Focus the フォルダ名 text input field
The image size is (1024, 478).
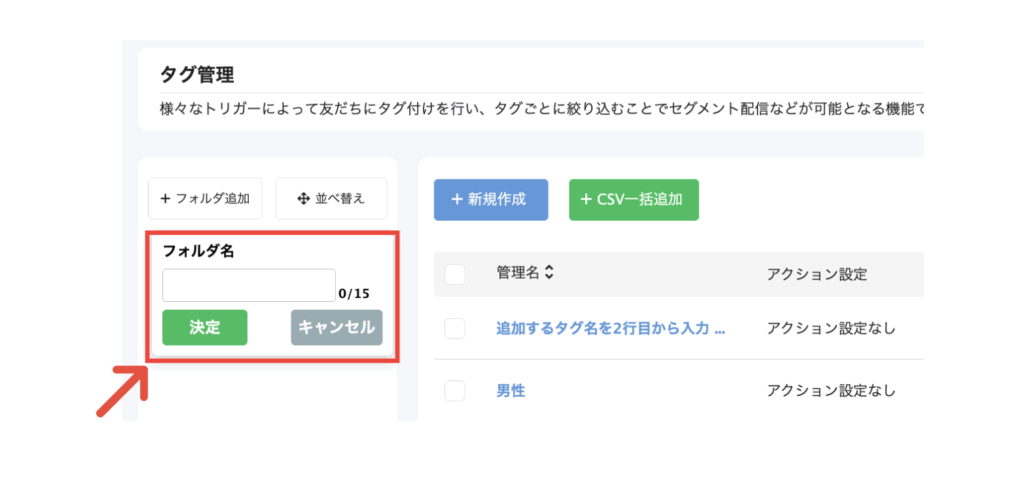tap(249, 285)
